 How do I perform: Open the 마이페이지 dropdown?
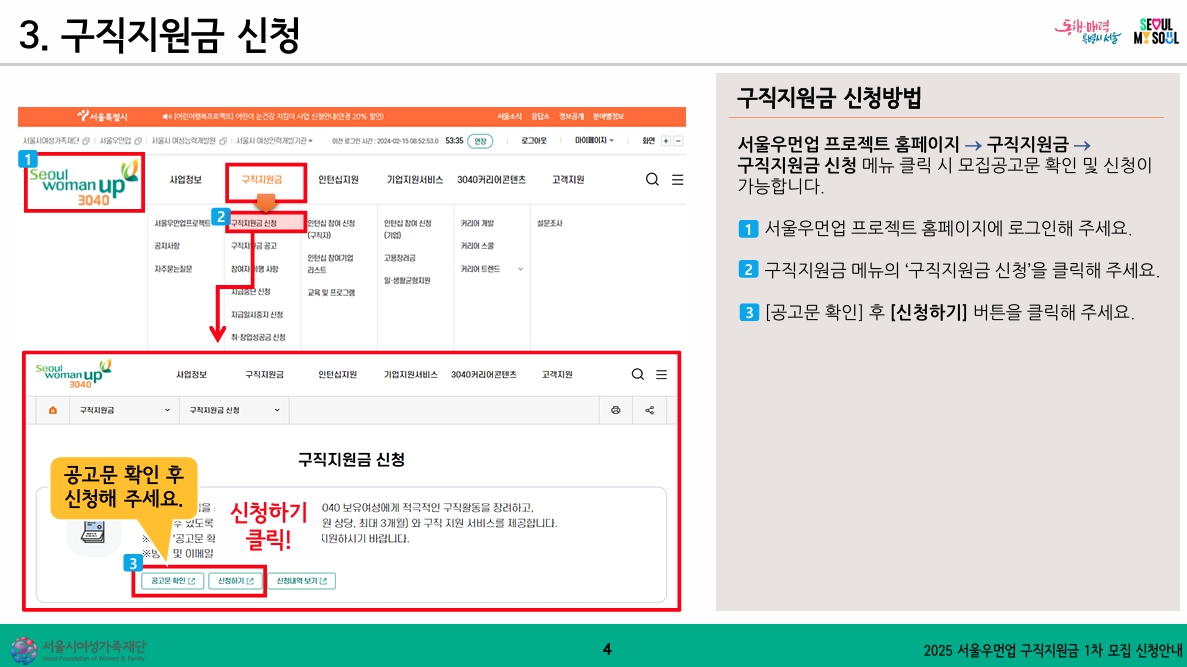pyautogui.click(x=594, y=141)
